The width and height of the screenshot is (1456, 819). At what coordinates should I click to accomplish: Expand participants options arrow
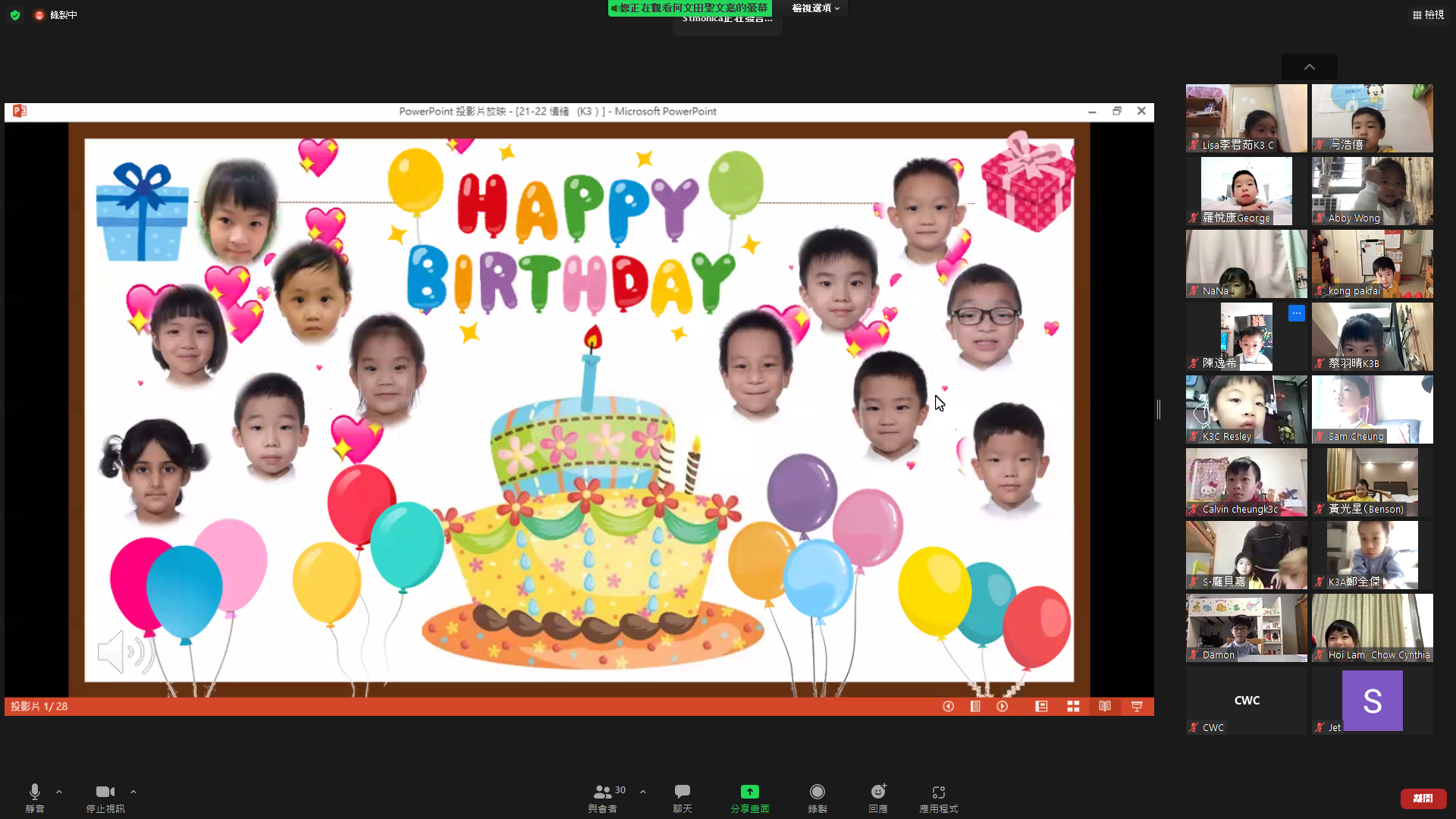(x=643, y=792)
